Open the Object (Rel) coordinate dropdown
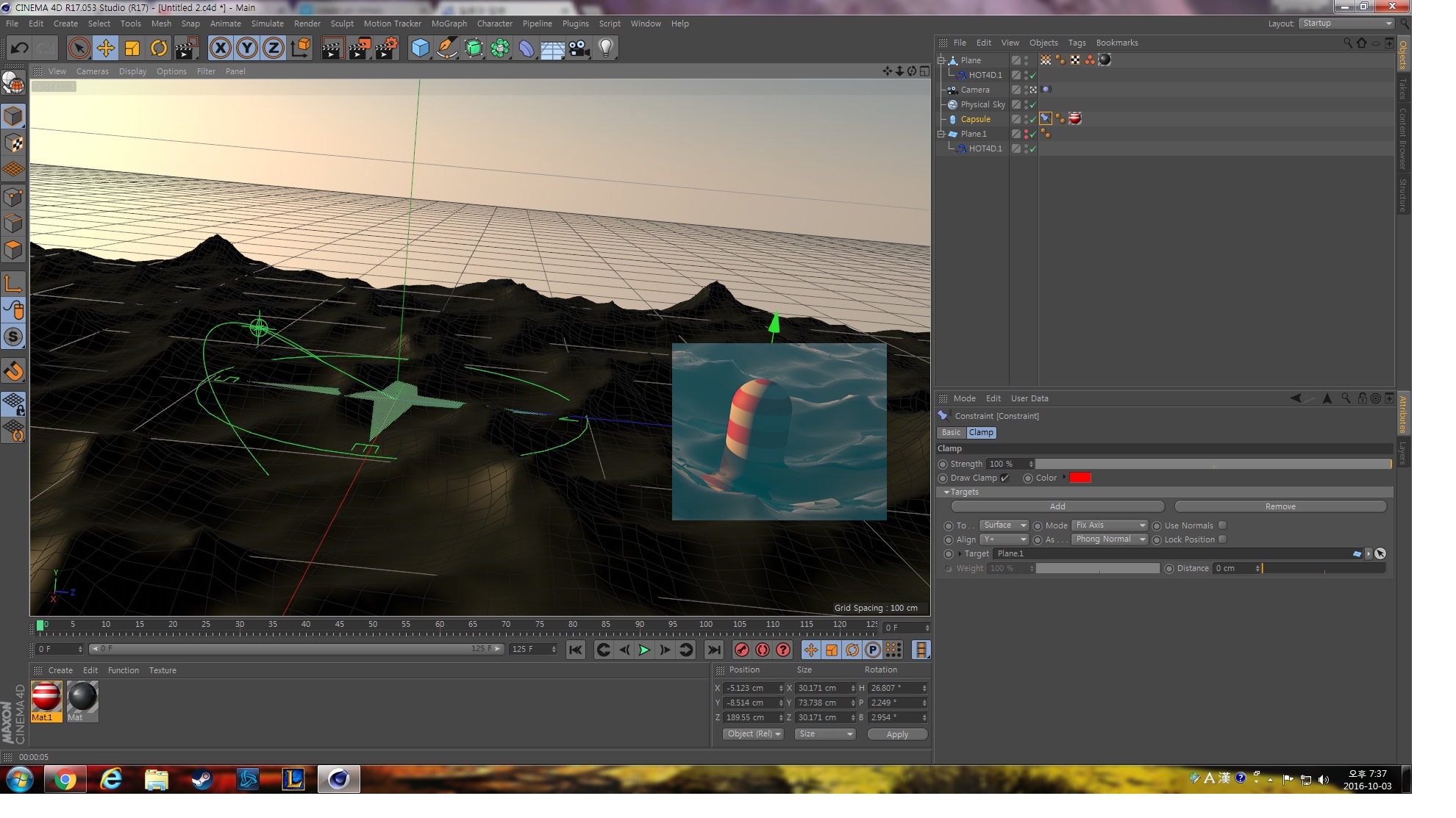Image resolution: width=1456 pixels, height=818 pixels. (753, 734)
